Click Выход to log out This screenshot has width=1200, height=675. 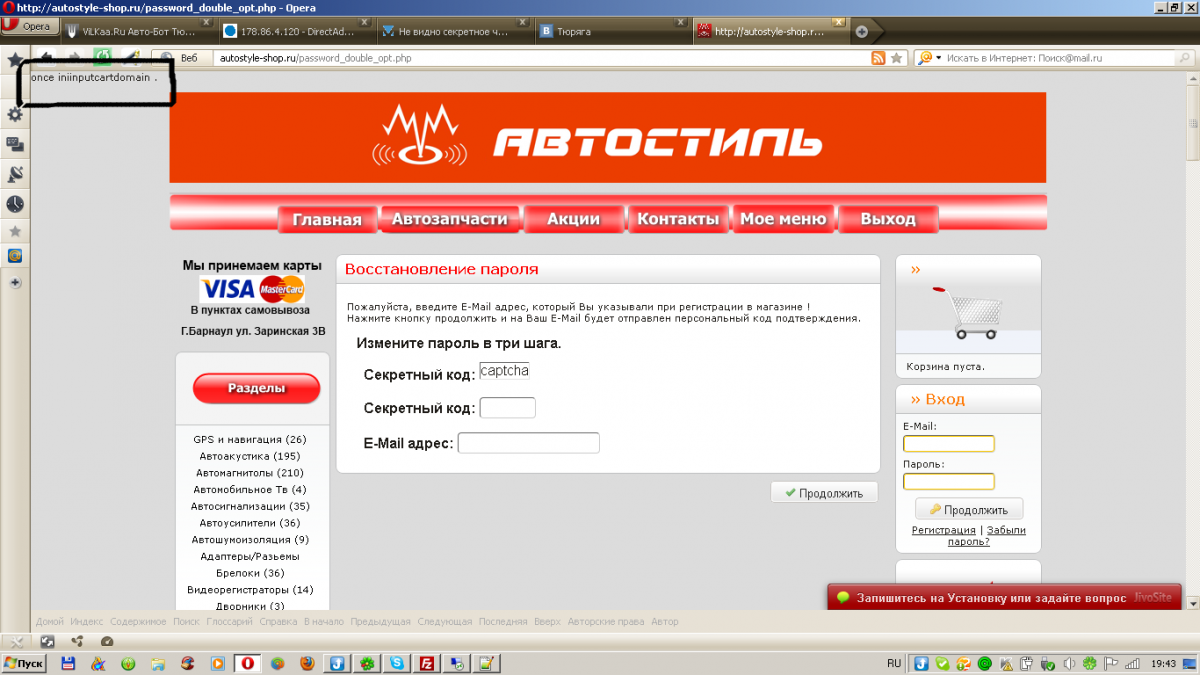tap(888, 219)
